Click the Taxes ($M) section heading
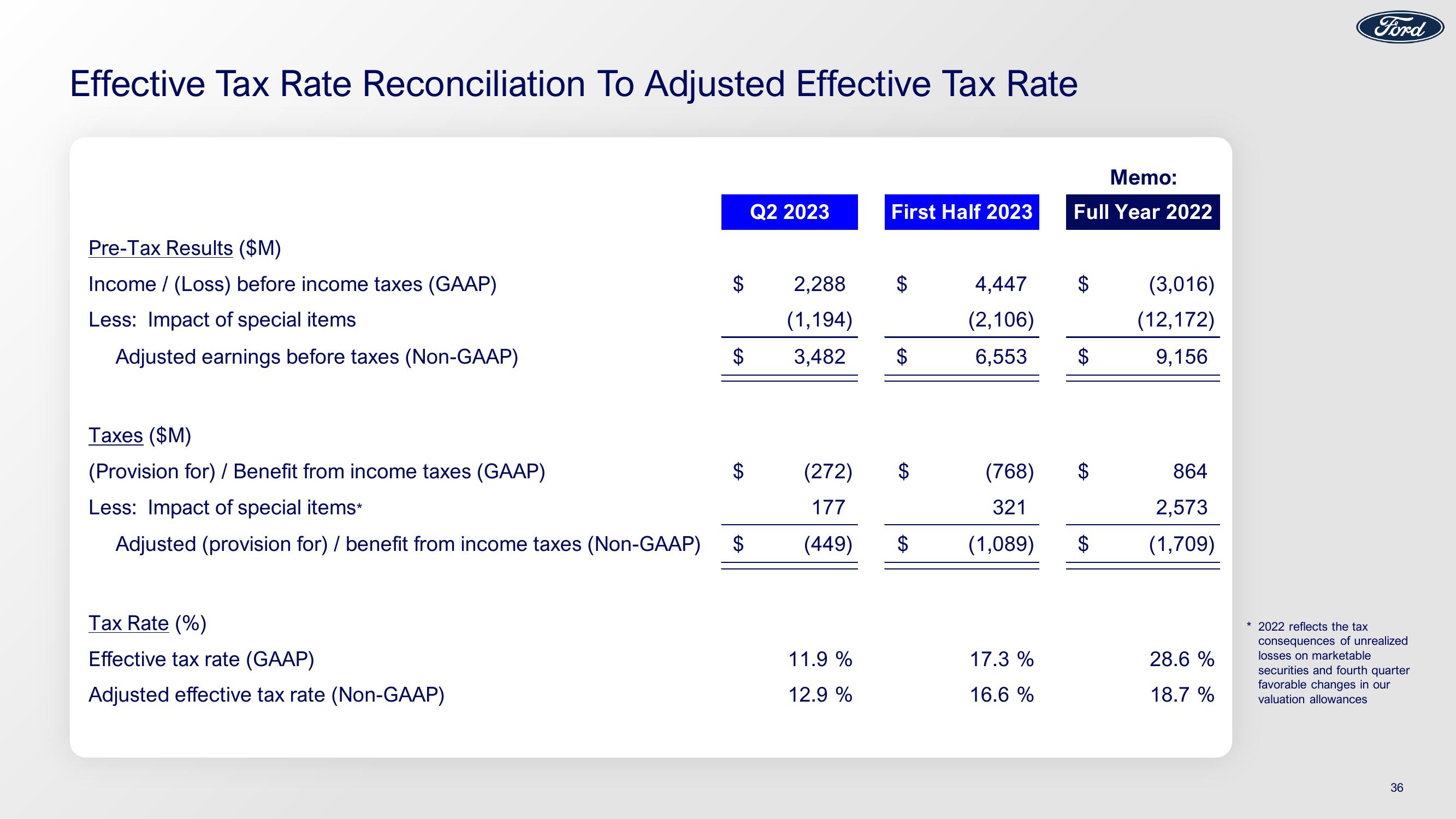This screenshot has width=1456, height=819. click(140, 435)
